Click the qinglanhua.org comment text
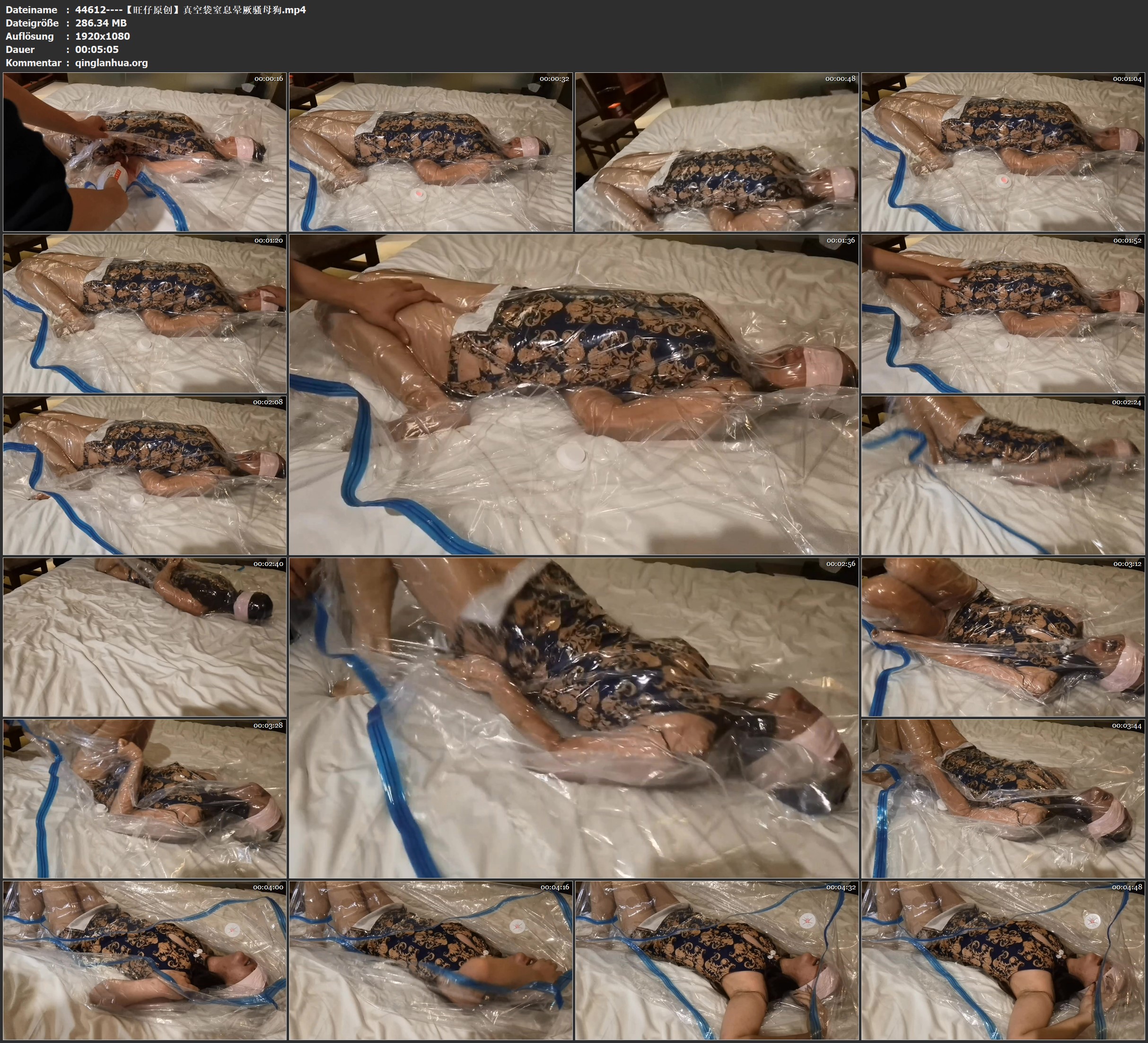1148x1043 pixels. click(112, 62)
